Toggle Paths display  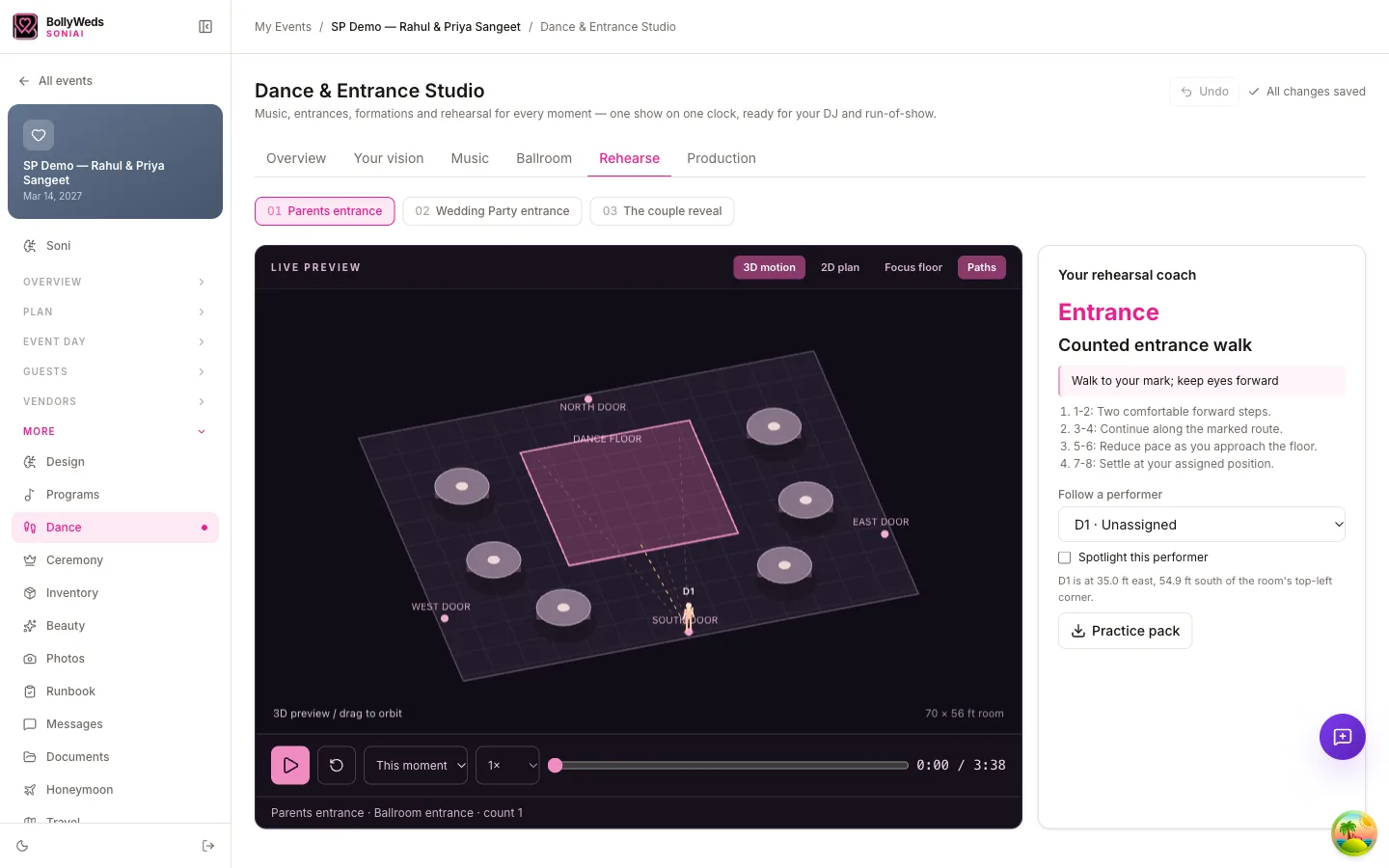click(x=982, y=267)
